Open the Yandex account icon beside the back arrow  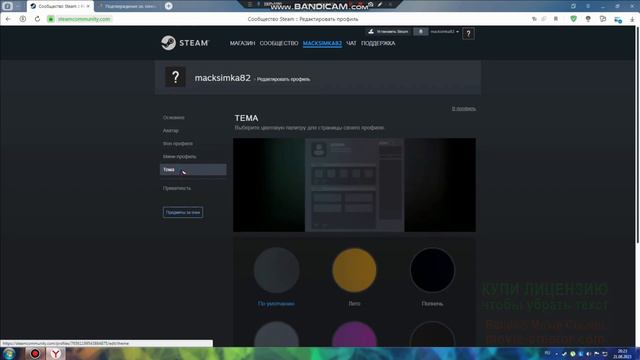(22, 19)
